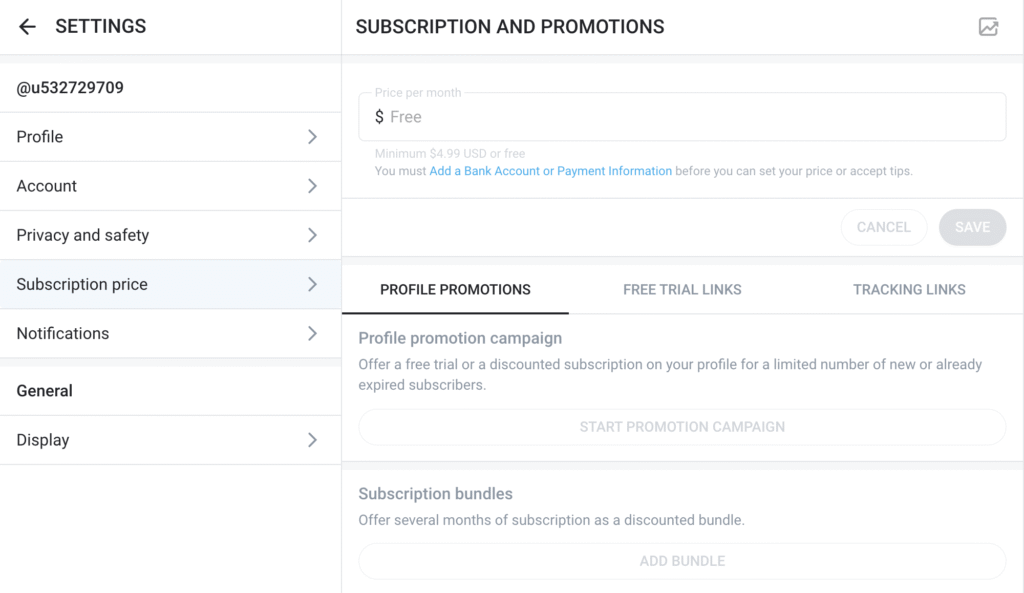The width and height of the screenshot is (1024, 593).
Task: Click Start Promotion Campaign button
Action: coord(682,427)
